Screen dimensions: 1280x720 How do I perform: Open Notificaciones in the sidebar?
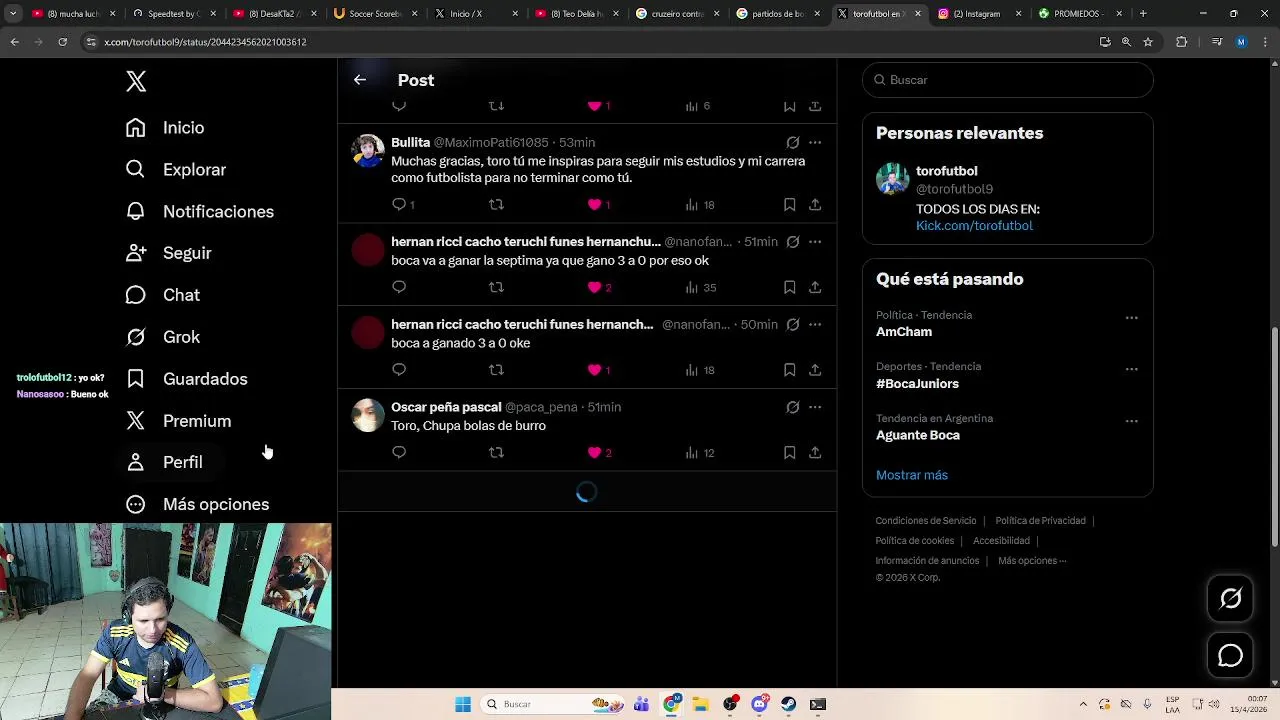200,212
